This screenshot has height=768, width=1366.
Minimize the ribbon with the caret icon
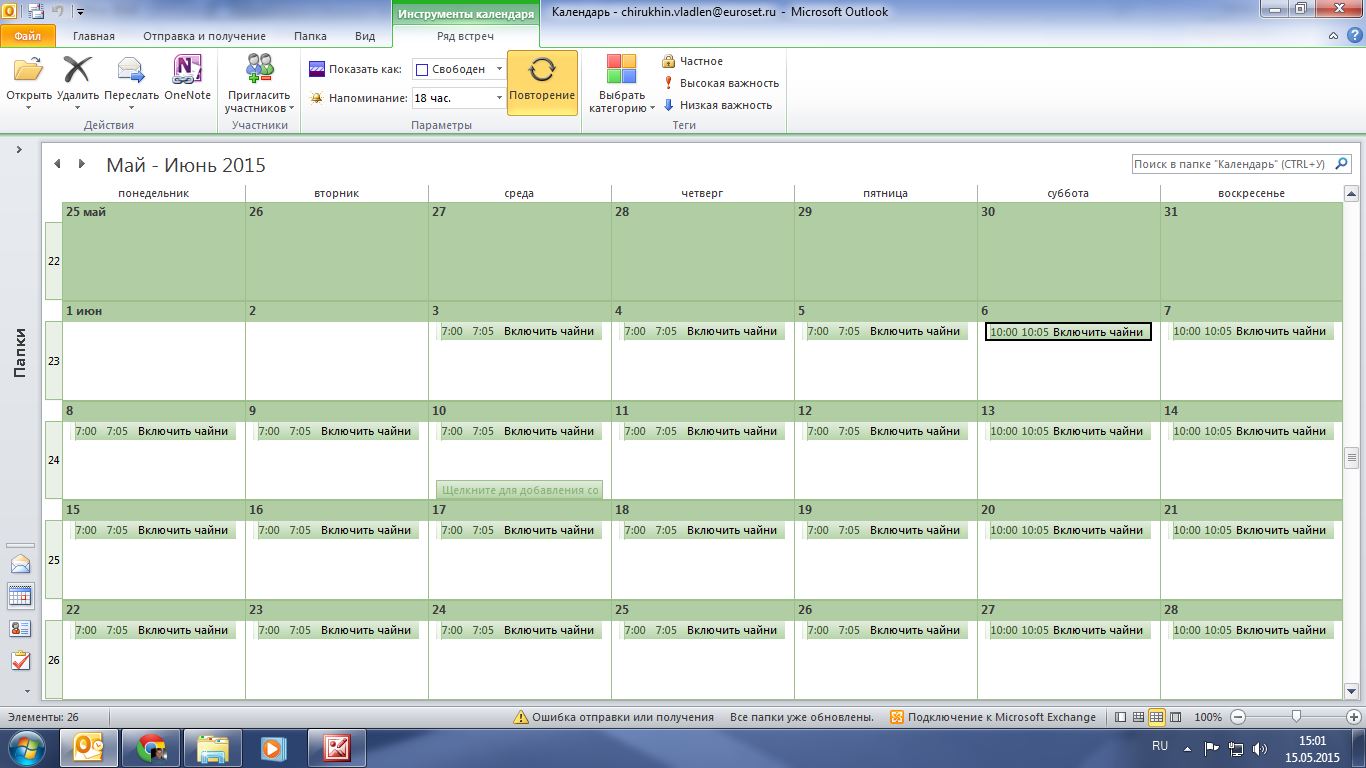click(1333, 36)
